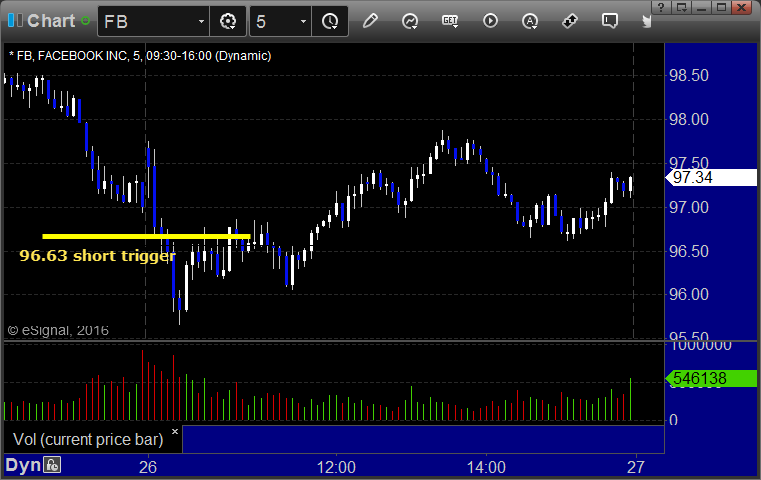Click the trade arrows icon
Screen dimensions: 761x480
[x=569, y=21]
